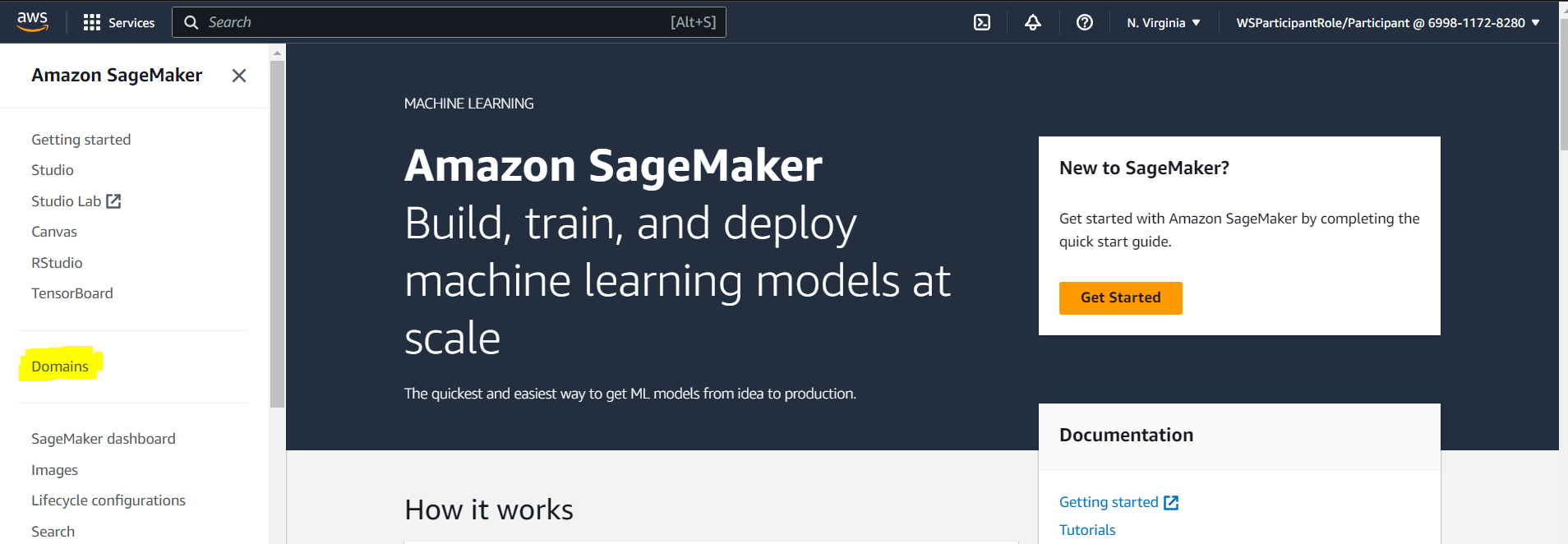Click the Services menu label
This screenshot has height=544, width=1568.
131,23
